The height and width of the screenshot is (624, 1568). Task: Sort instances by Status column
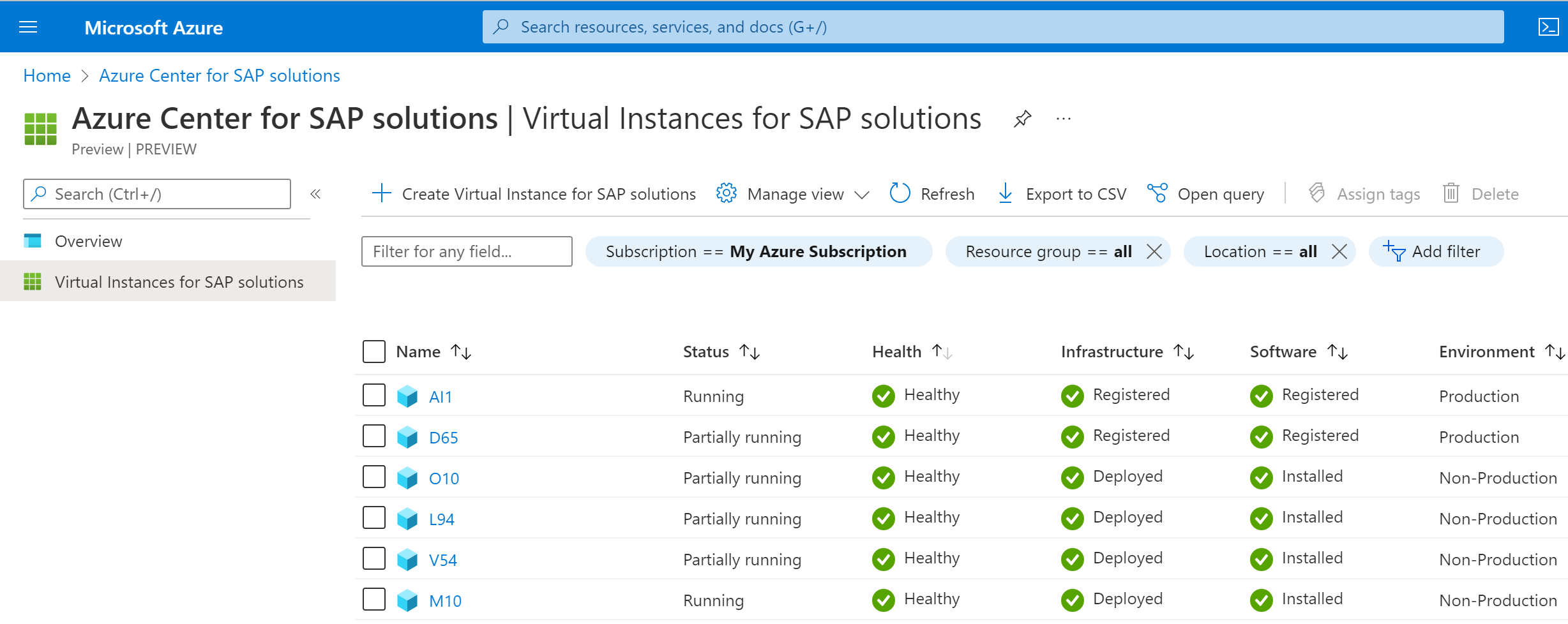[749, 352]
